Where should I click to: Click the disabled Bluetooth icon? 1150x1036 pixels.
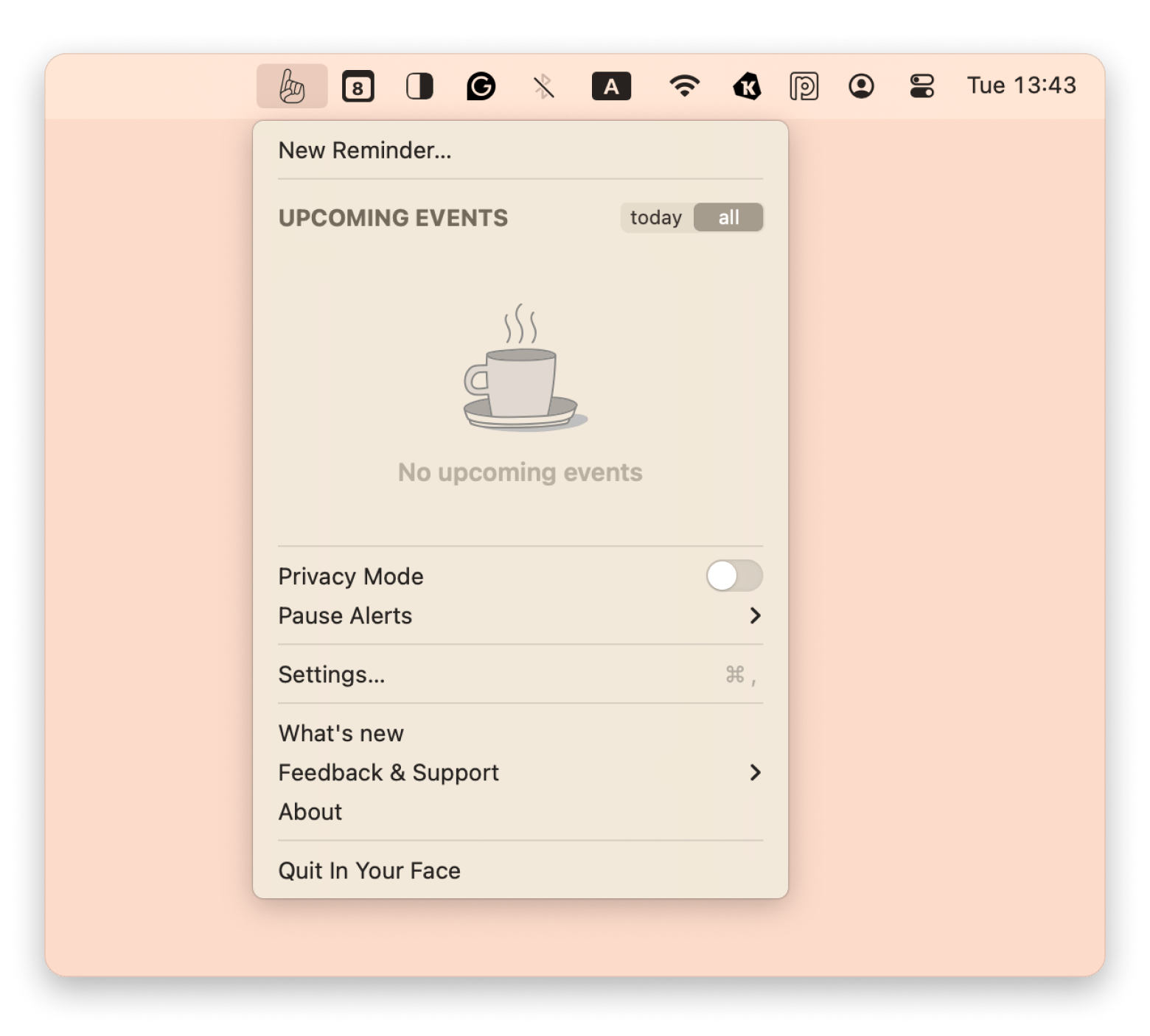[544, 87]
